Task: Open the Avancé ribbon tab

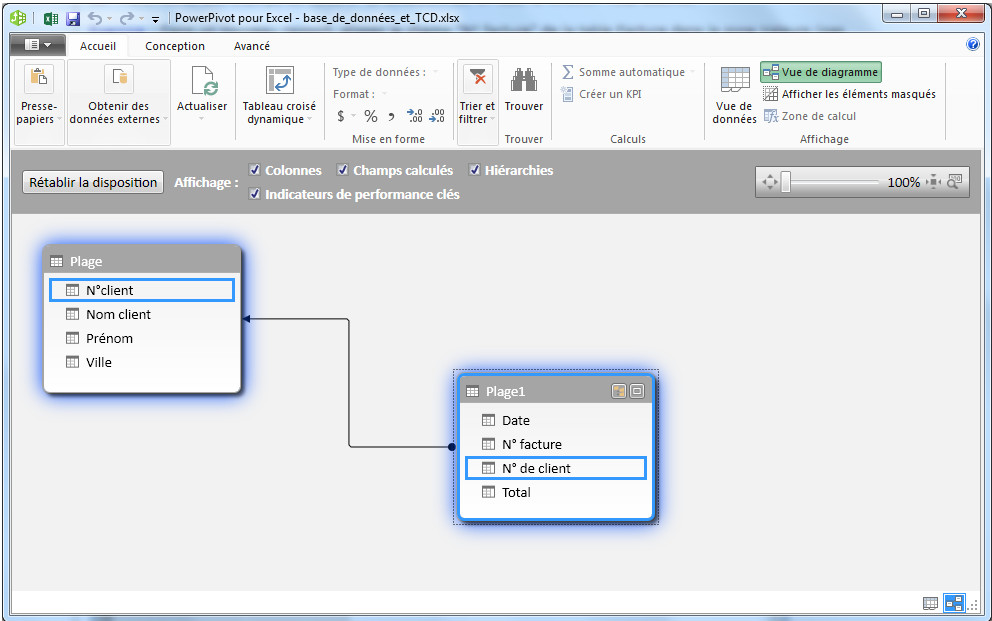Action: coord(252,46)
